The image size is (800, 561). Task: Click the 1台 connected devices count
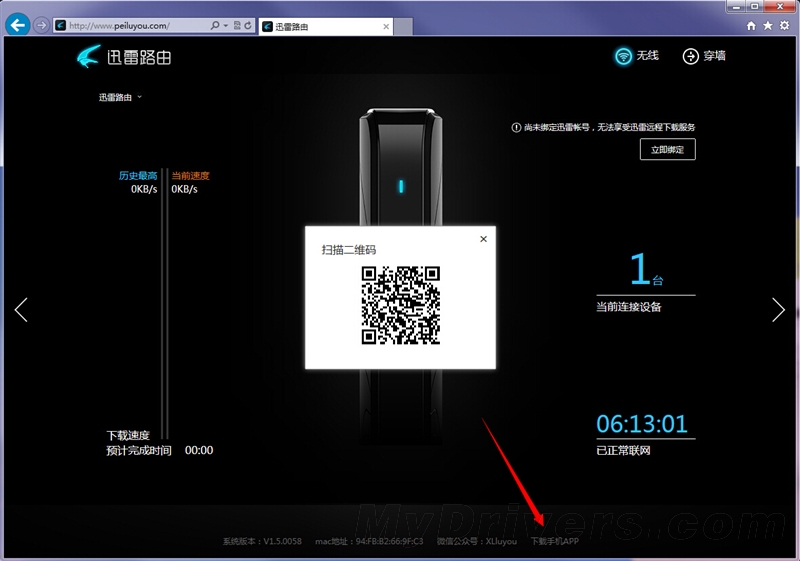coord(646,269)
